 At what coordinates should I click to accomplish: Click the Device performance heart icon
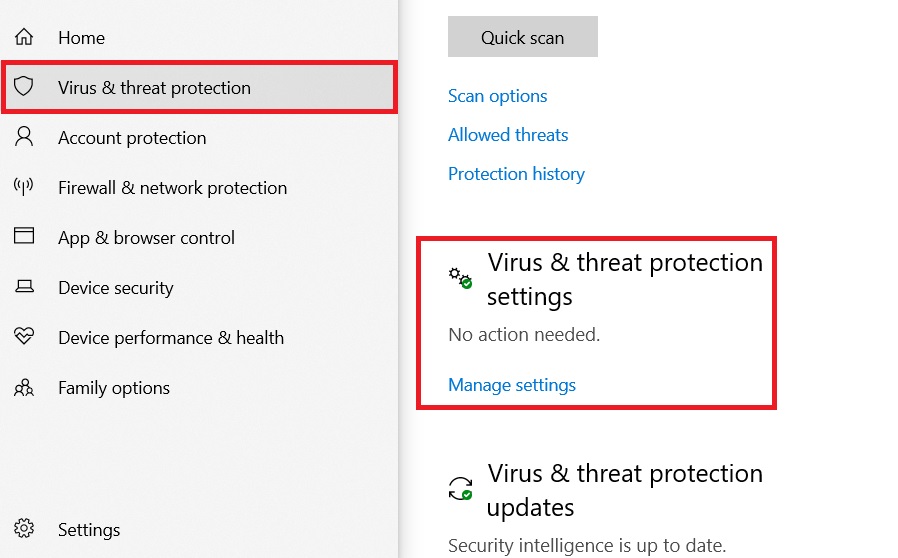coord(24,337)
